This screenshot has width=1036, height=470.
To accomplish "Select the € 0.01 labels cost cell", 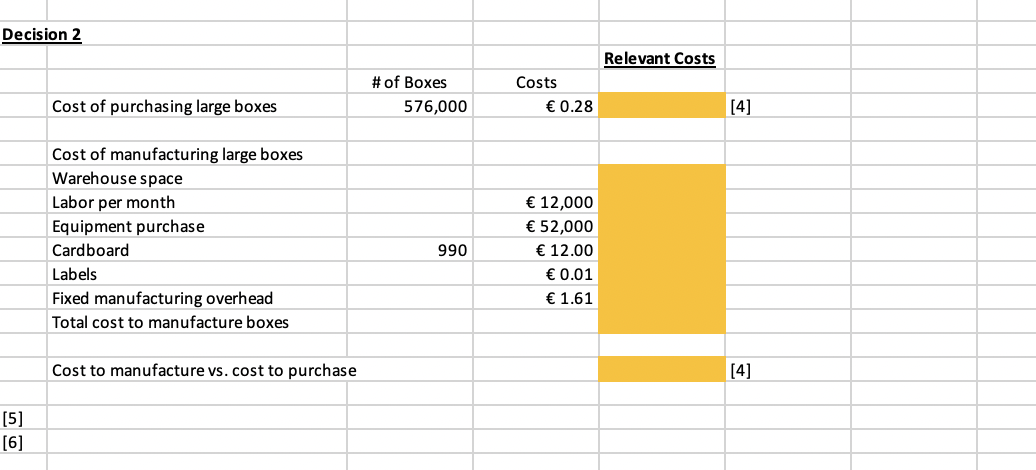I will click(535, 274).
